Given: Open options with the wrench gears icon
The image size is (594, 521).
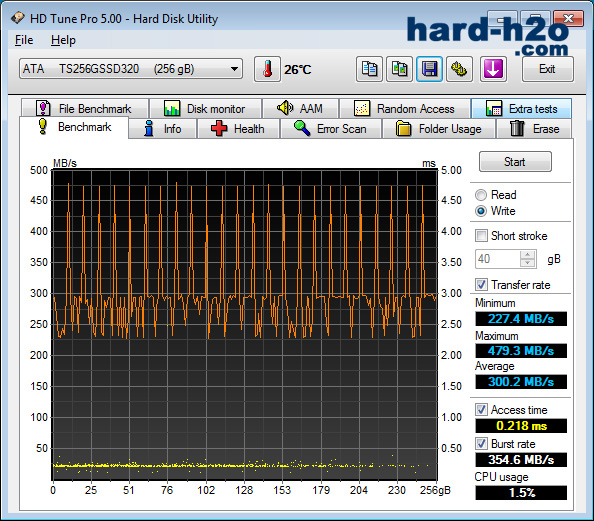Looking at the screenshot, I should click(459, 69).
